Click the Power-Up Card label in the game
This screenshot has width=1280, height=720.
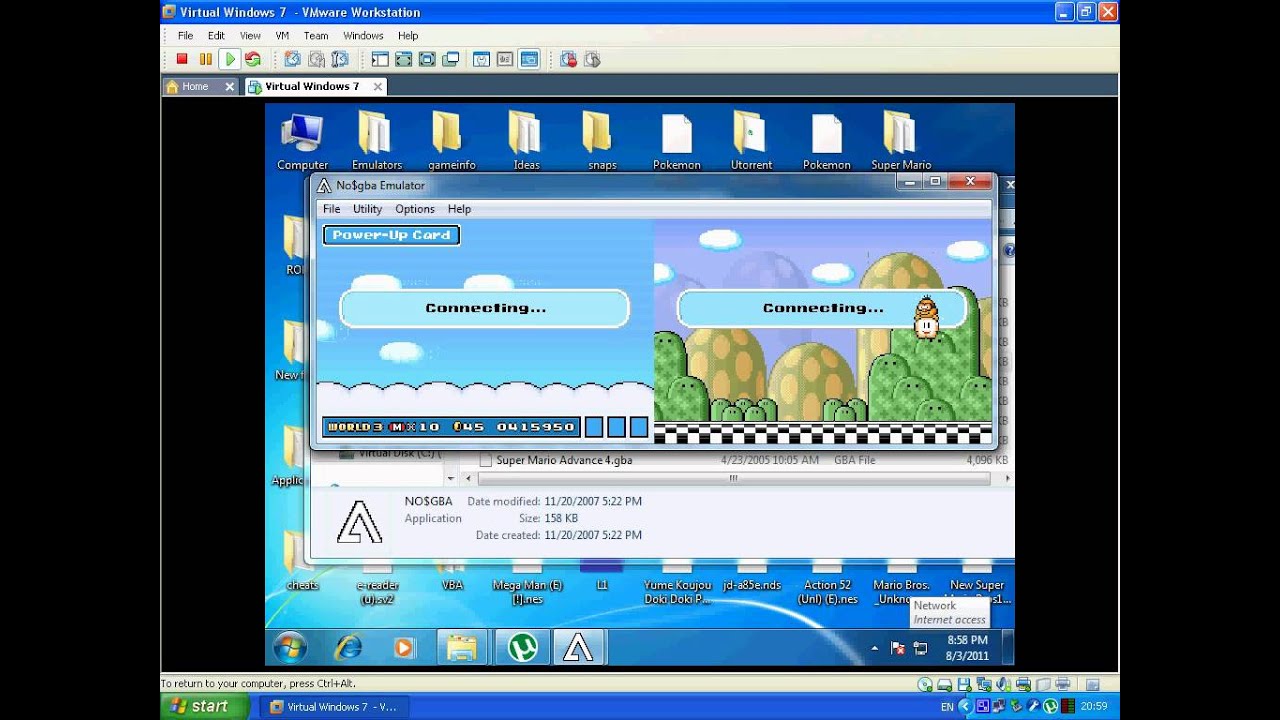click(x=391, y=235)
